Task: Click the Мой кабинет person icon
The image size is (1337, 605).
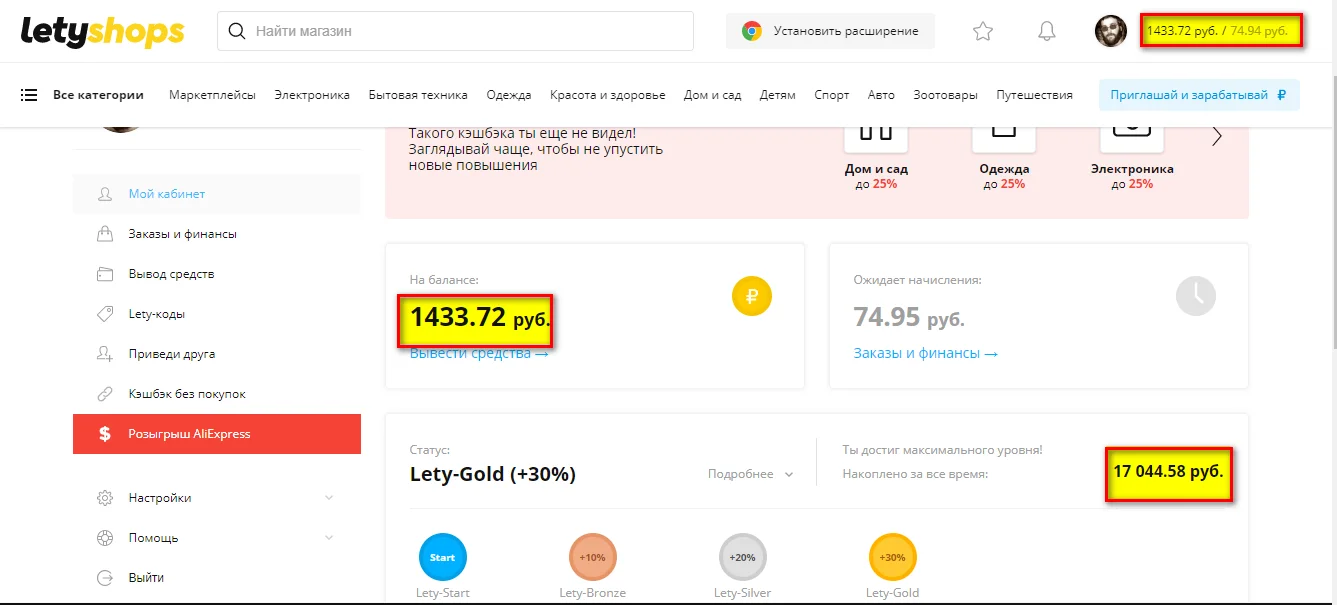Action: (x=104, y=194)
